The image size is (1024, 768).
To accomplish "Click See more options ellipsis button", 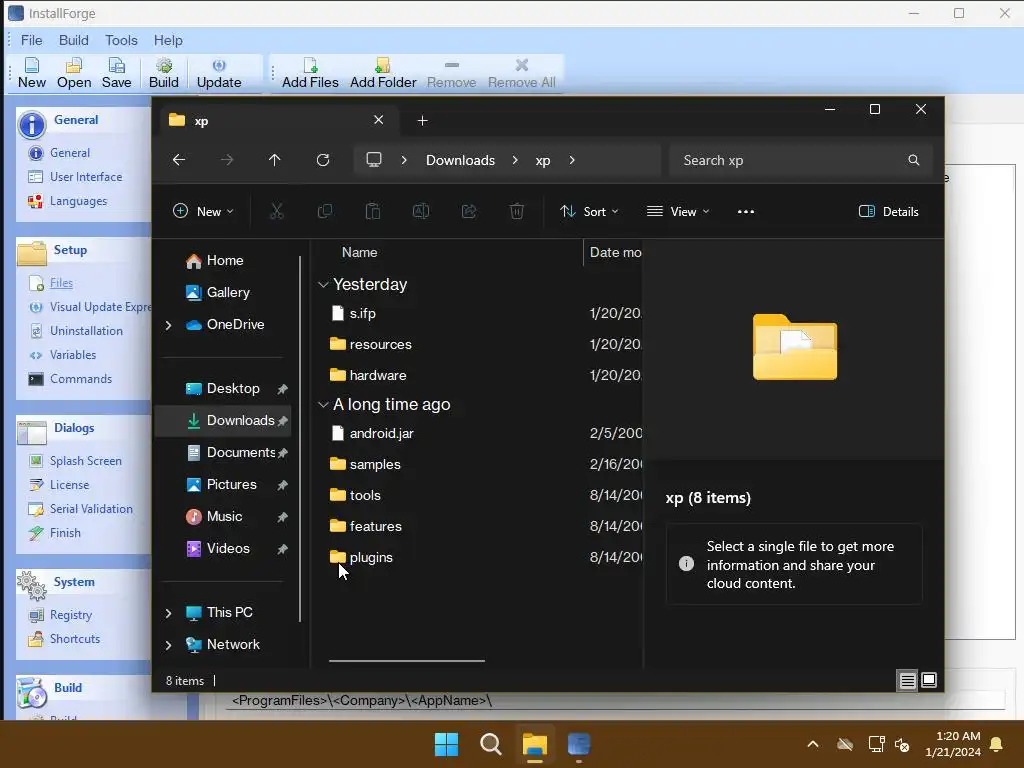I will tap(746, 211).
